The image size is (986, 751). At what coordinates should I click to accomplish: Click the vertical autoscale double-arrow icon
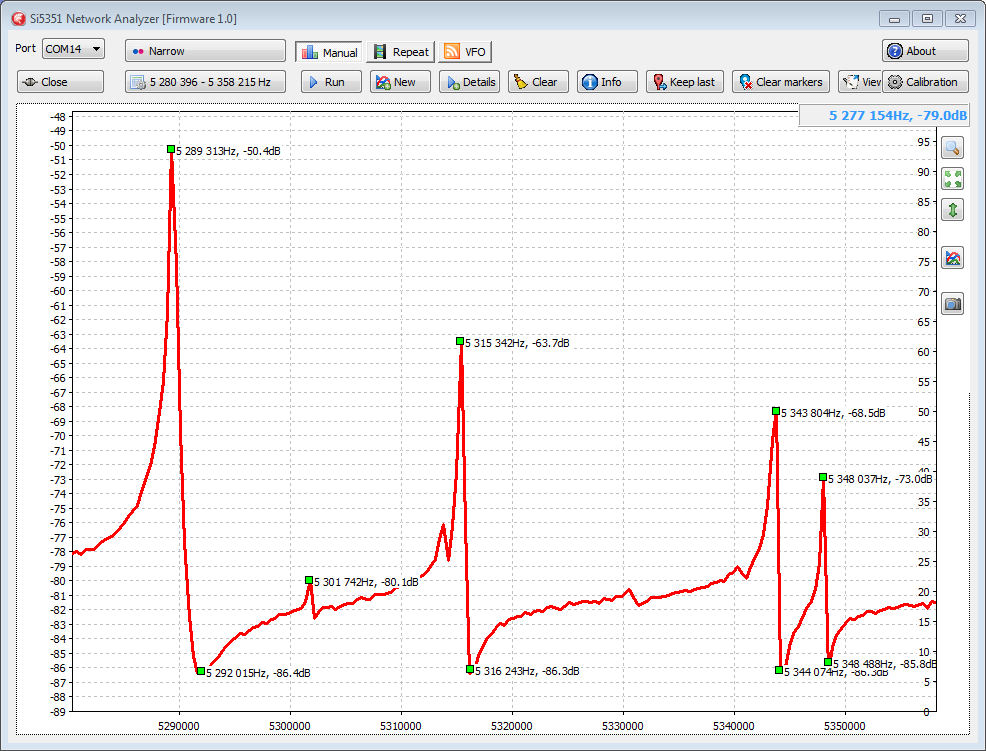point(952,210)
